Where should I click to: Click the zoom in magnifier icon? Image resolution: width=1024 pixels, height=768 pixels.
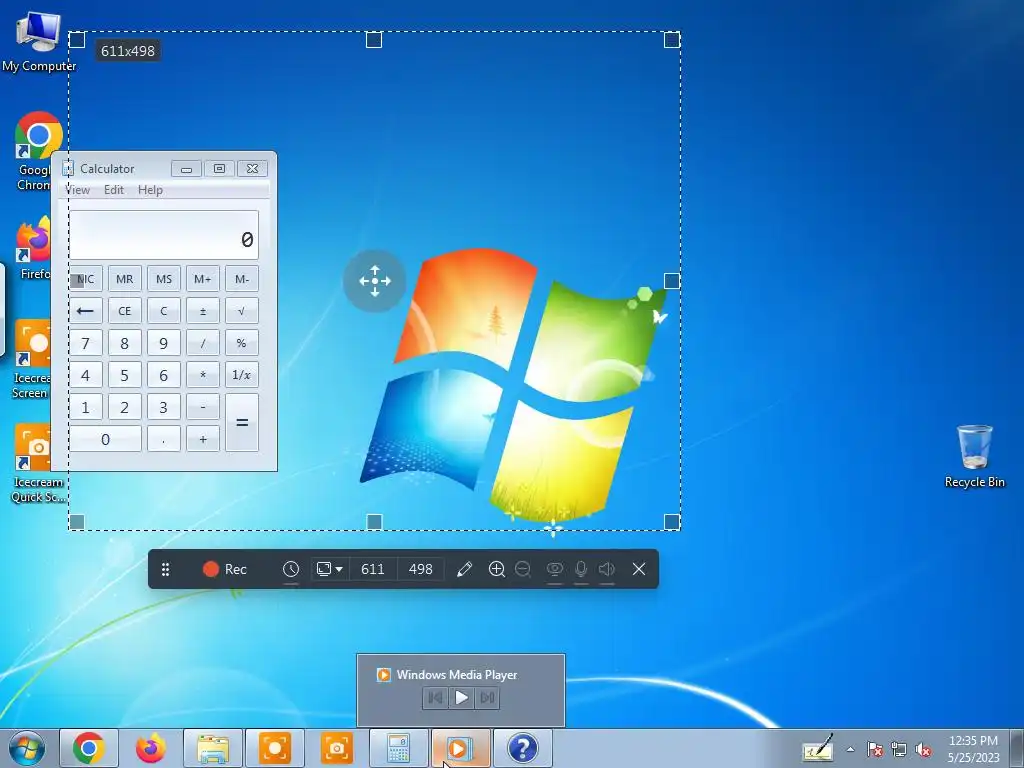point(497,569)
